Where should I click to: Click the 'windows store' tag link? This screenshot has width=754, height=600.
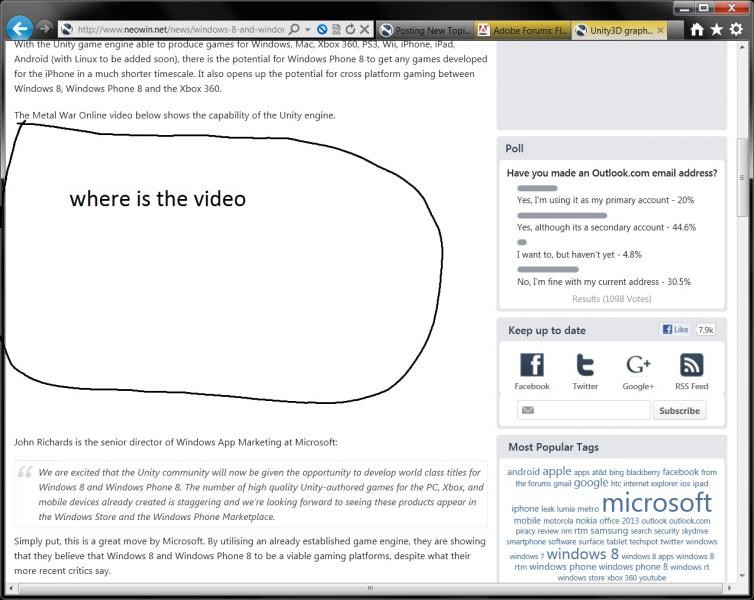581,577
